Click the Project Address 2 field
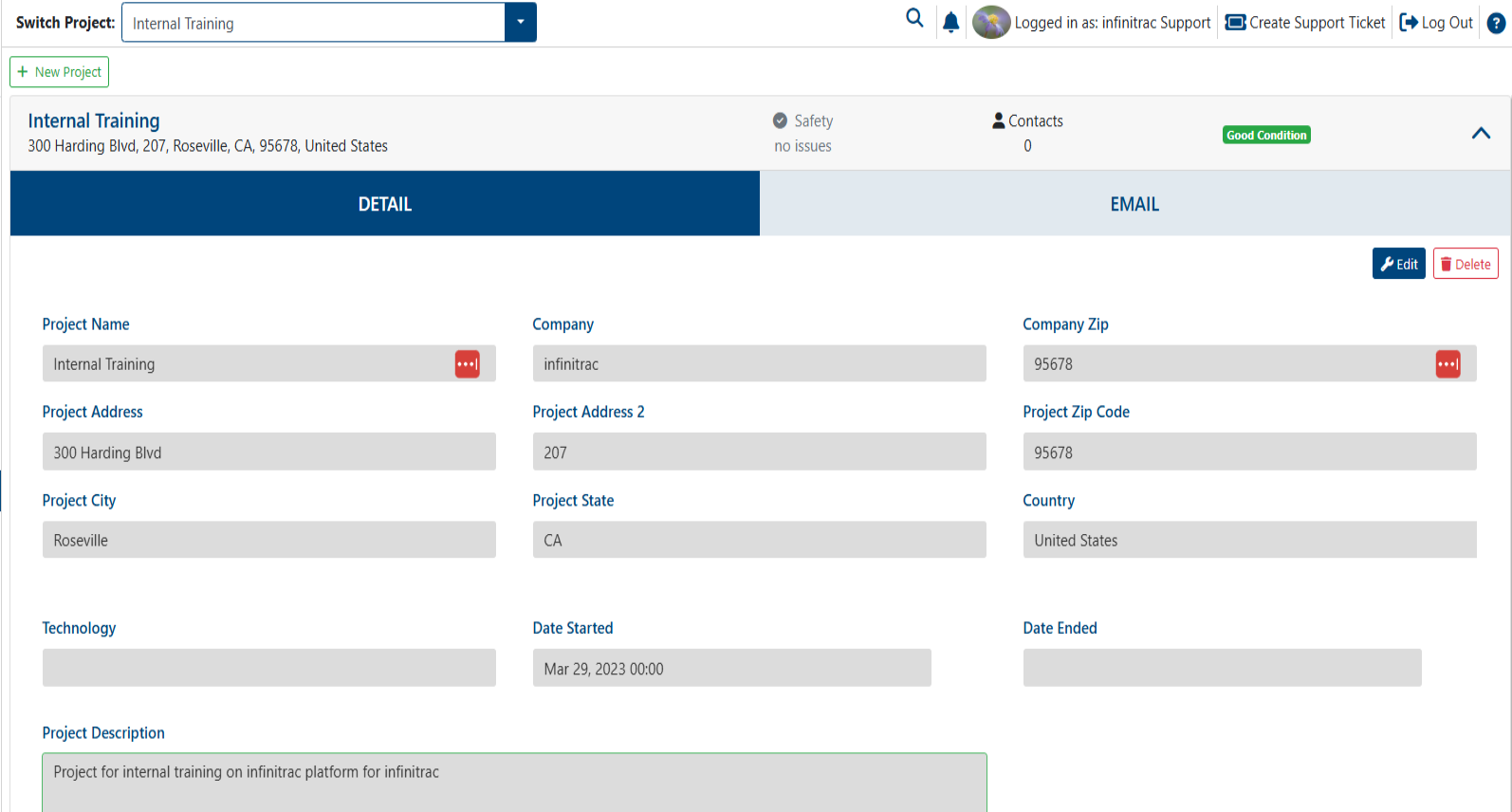Screen dimensions: 1512x812 [x=759, y=452]
